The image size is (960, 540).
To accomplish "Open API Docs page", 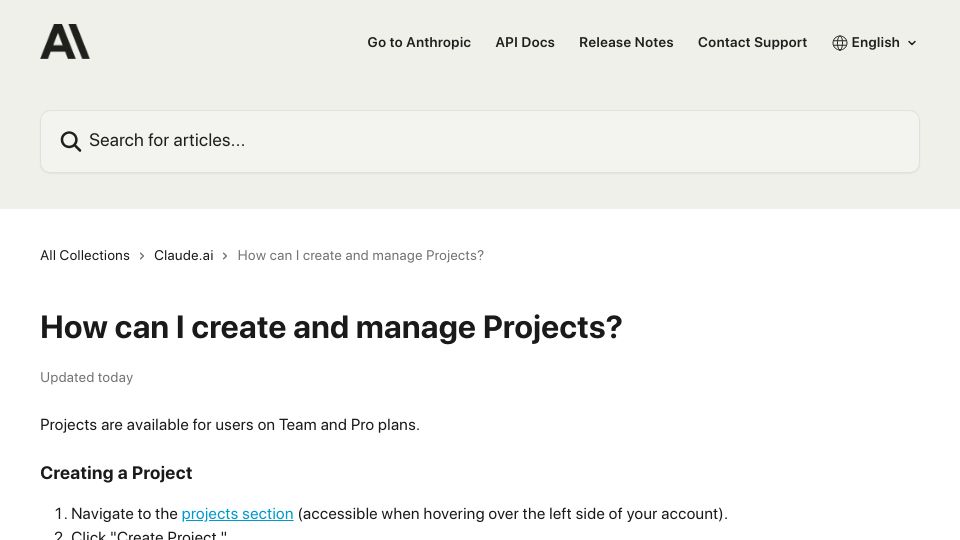I will [525, 42].
